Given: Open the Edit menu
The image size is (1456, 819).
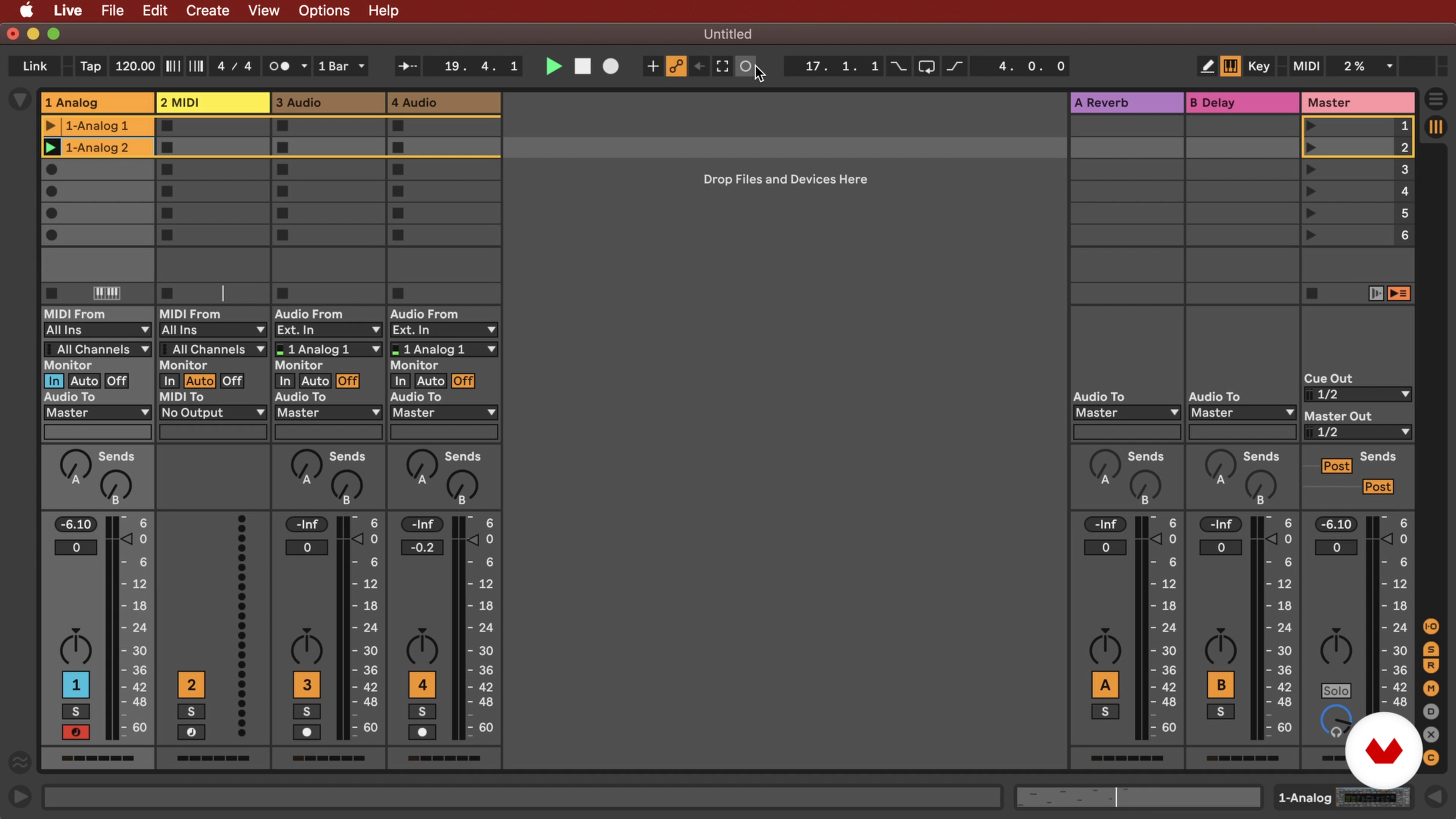Looking at the screenshot, I should tap(154, 10).
